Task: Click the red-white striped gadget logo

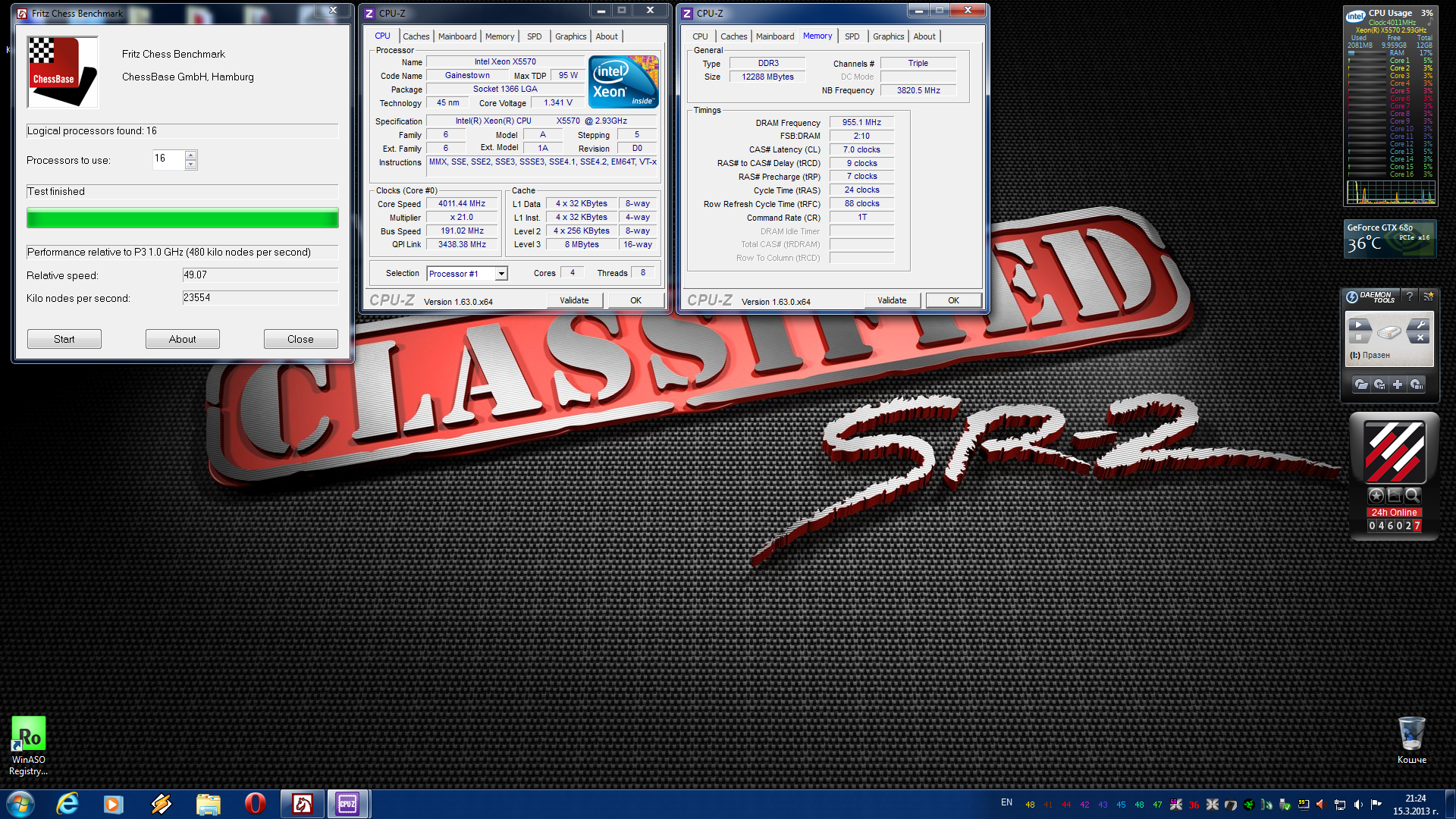Action: 1395,452
